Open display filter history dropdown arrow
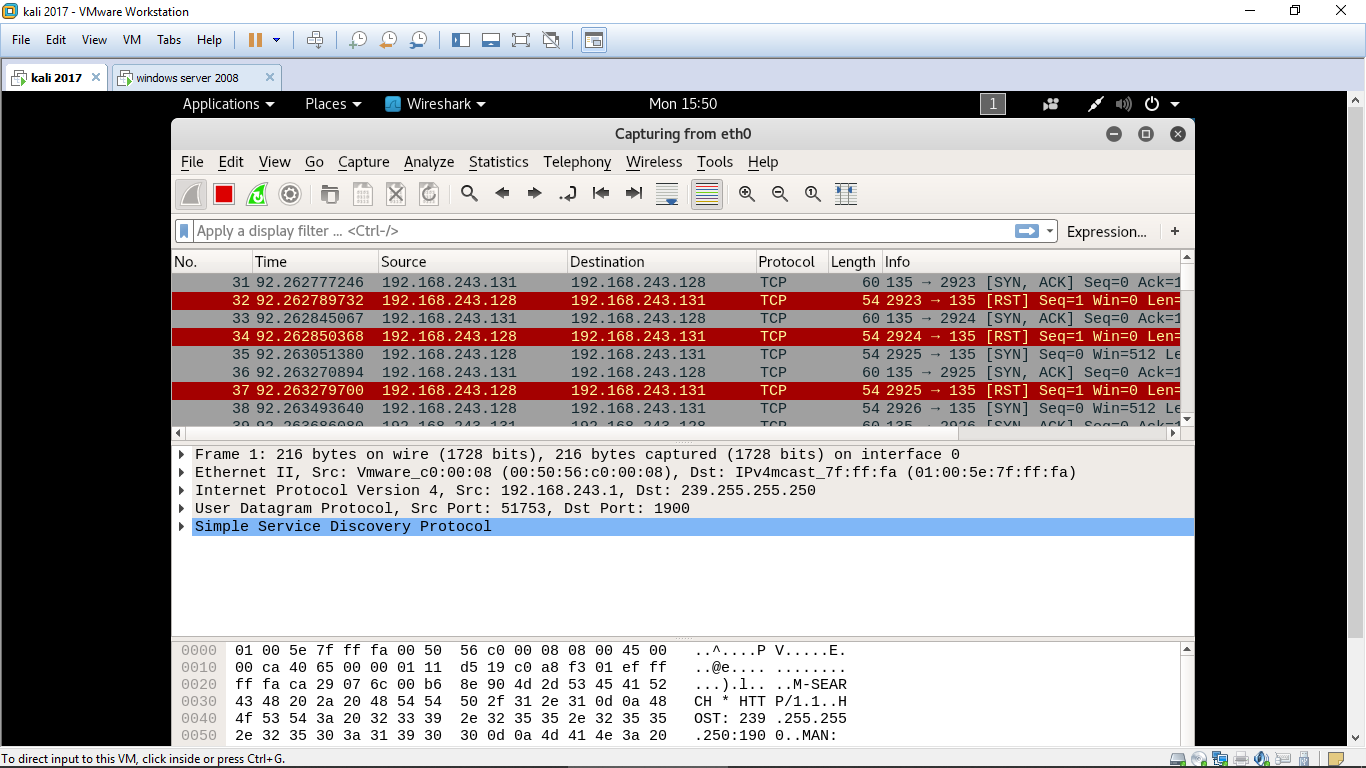Viewport: 1366px width, 768px height. (x=1050, y=231)
